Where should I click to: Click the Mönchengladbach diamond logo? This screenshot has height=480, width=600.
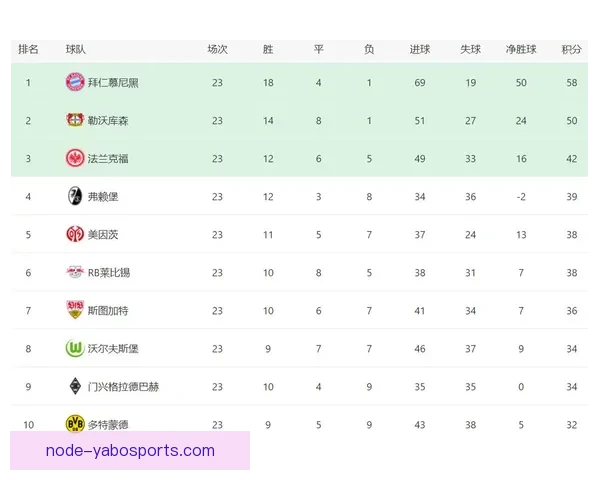point(75,386)
